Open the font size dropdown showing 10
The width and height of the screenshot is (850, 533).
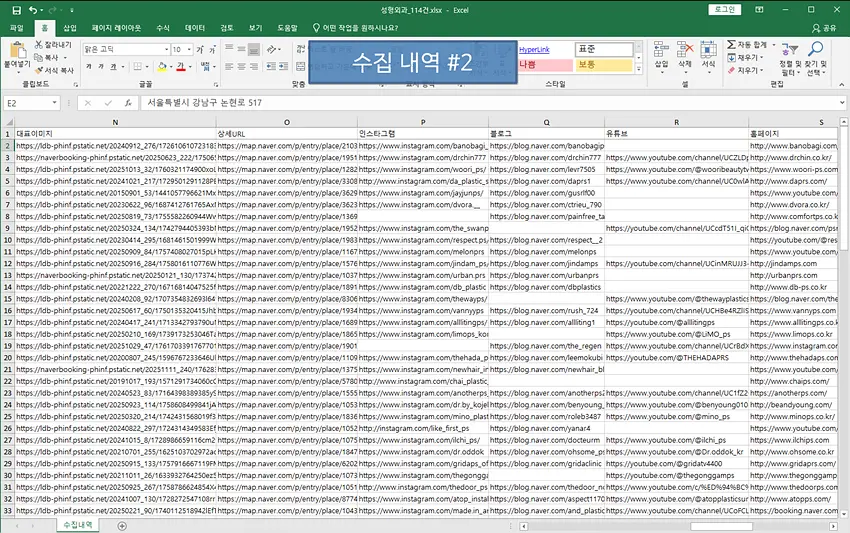189,49
